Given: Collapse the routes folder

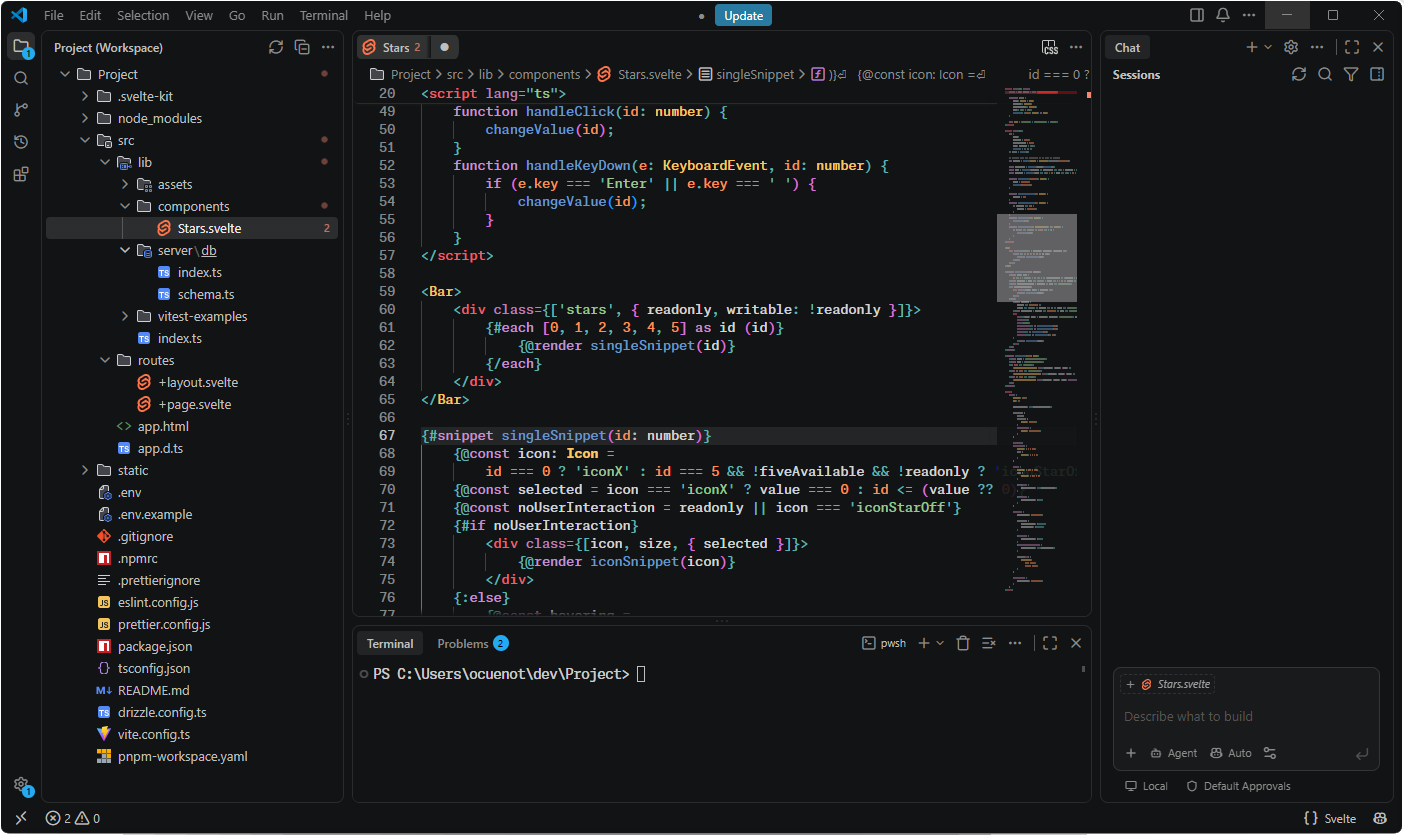Looking at the screenshot, I should (105, 360).
